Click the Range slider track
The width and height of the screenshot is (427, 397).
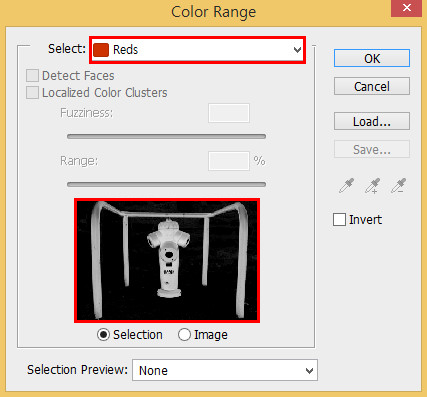[166, 184]
